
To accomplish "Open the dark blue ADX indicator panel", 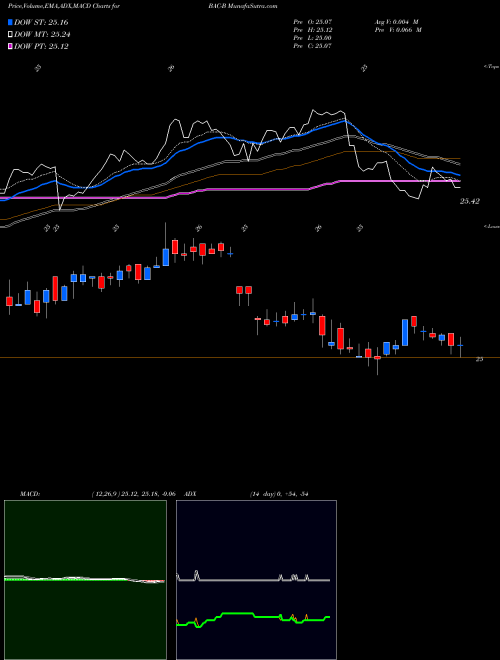I will point(256,580).
